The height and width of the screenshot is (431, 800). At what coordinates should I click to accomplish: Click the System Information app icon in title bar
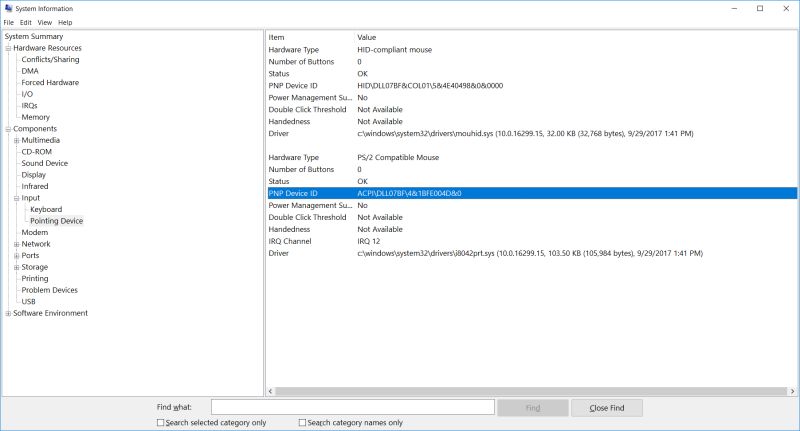[x=8, y=8]
